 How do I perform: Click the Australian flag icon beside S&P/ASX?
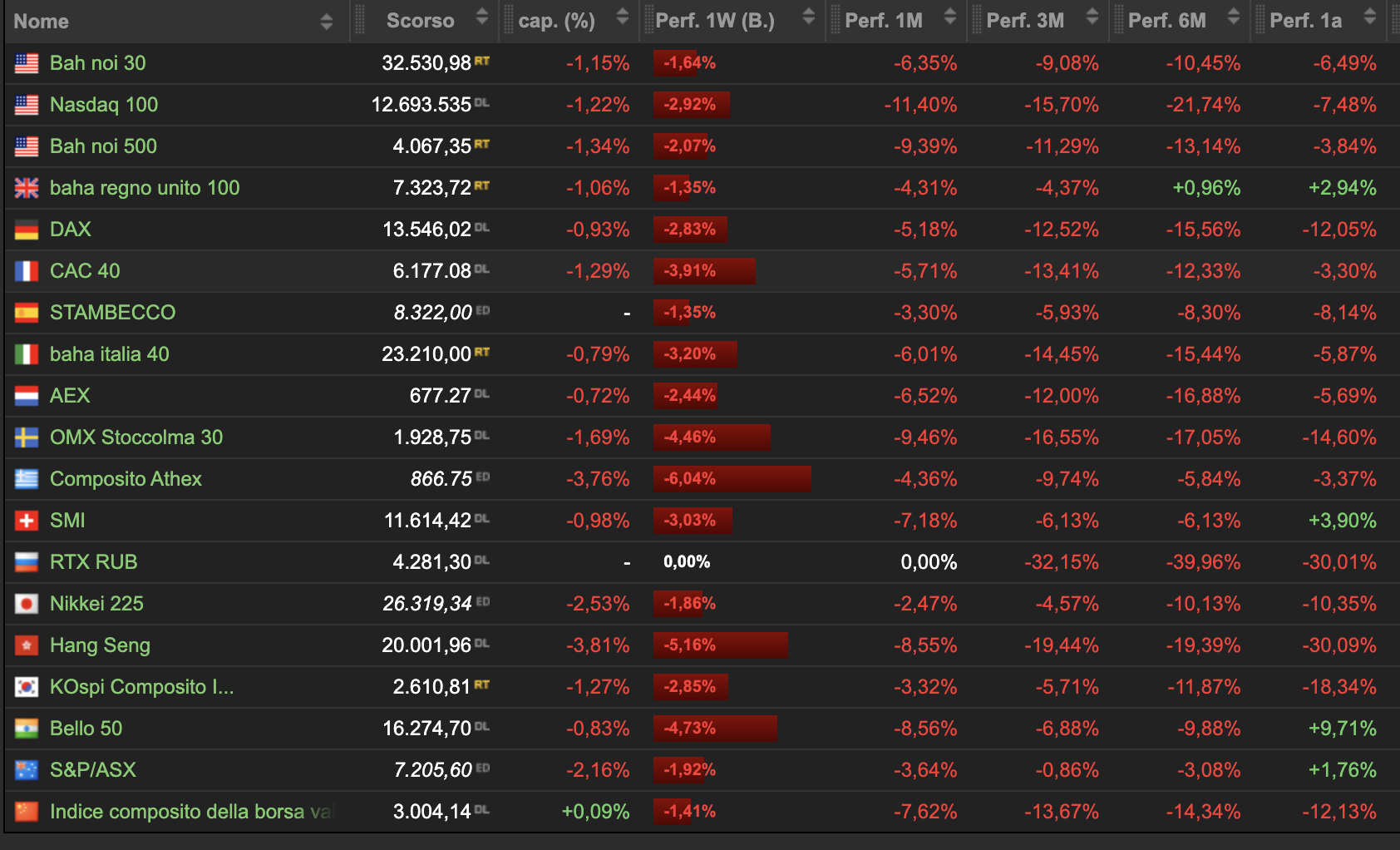[x=27, y=770]
